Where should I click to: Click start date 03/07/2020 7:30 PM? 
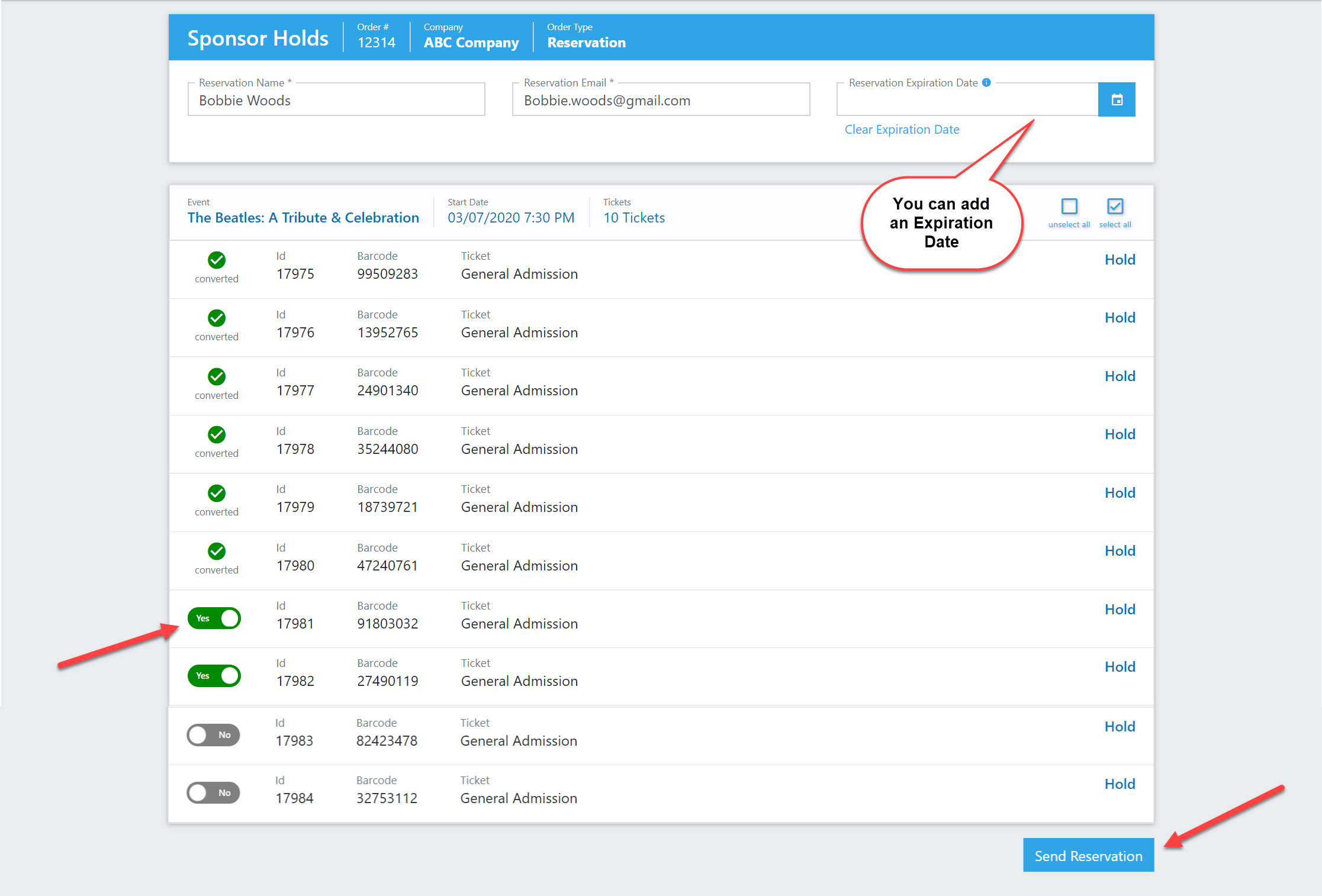click(511, 218)
